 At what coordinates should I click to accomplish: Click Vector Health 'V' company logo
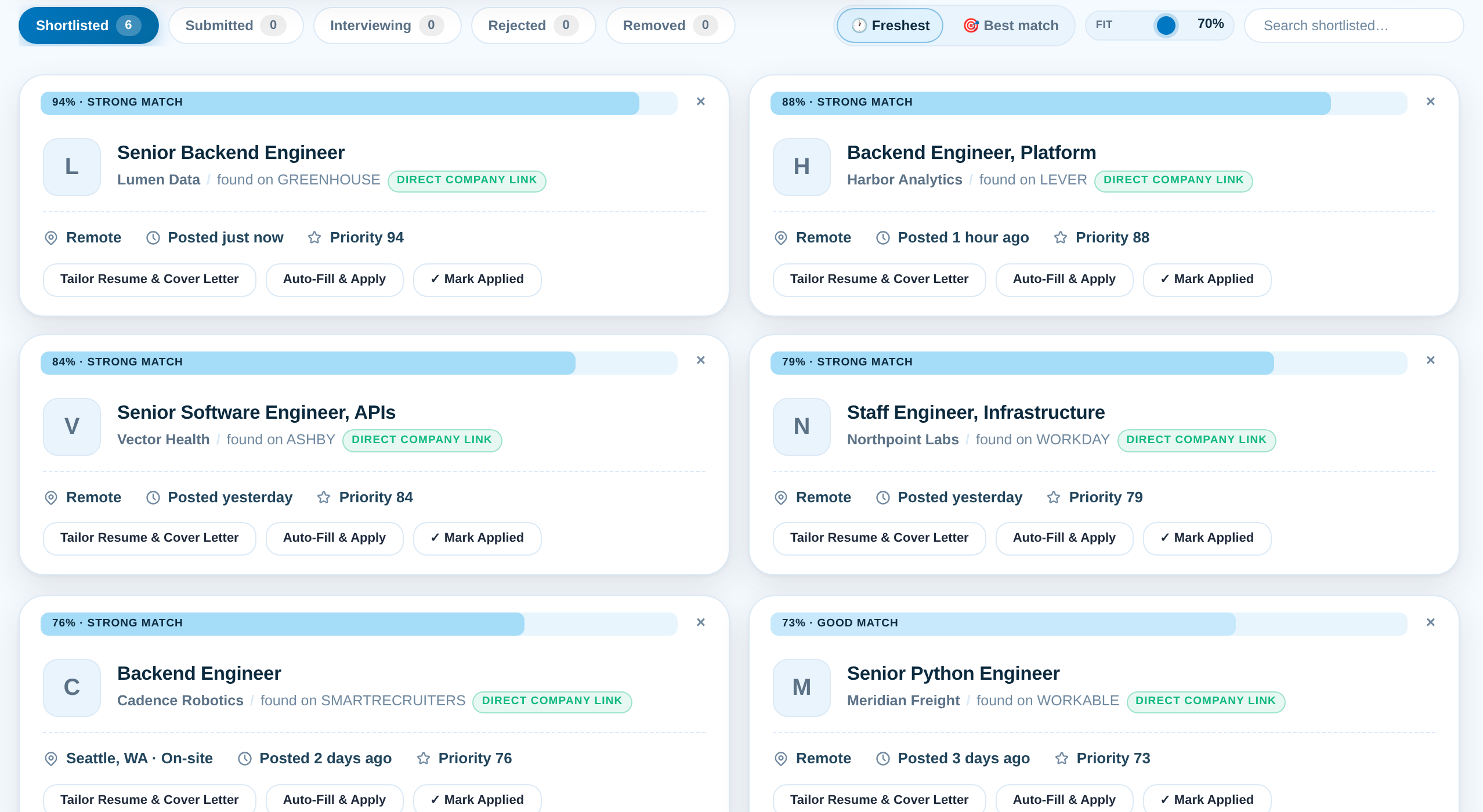72,427
